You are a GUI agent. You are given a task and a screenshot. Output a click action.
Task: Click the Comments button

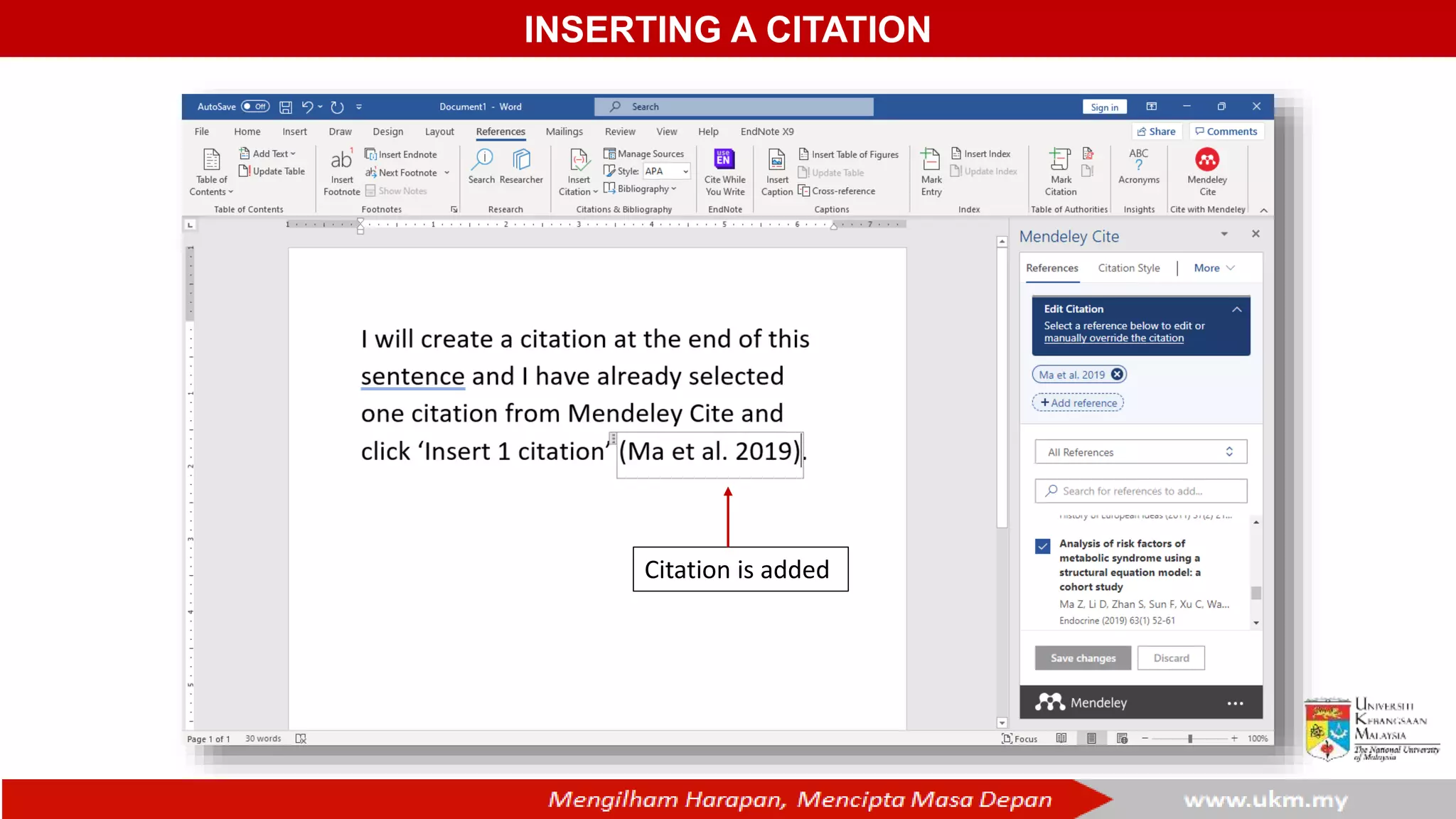1226,132
